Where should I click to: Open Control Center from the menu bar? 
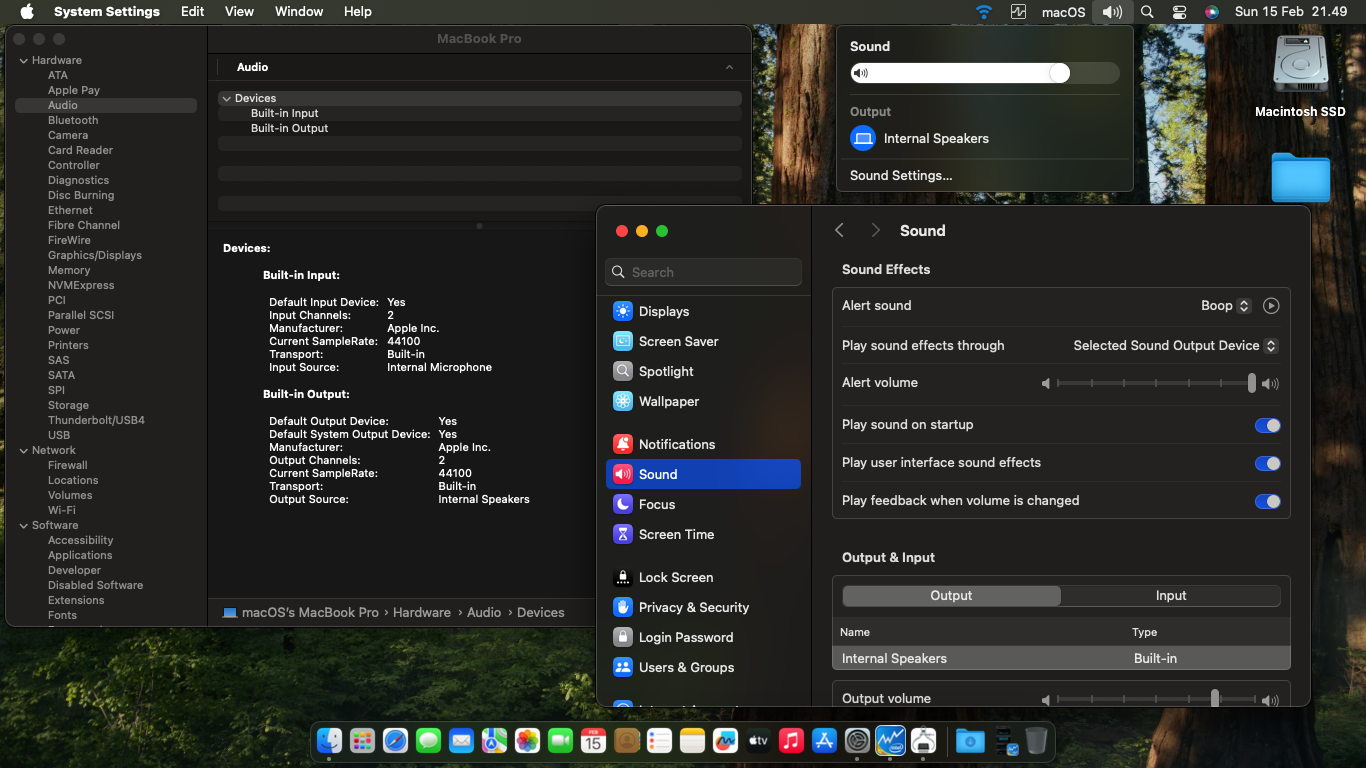pos(1180,12)
